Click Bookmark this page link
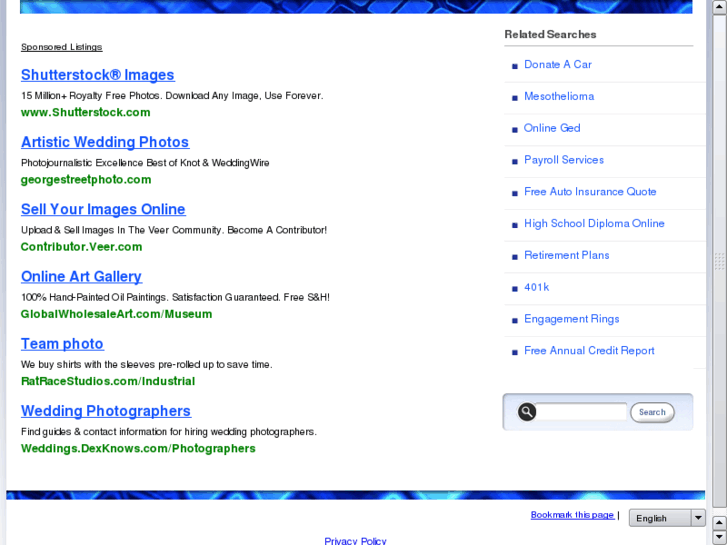 (x=572, y=515)
